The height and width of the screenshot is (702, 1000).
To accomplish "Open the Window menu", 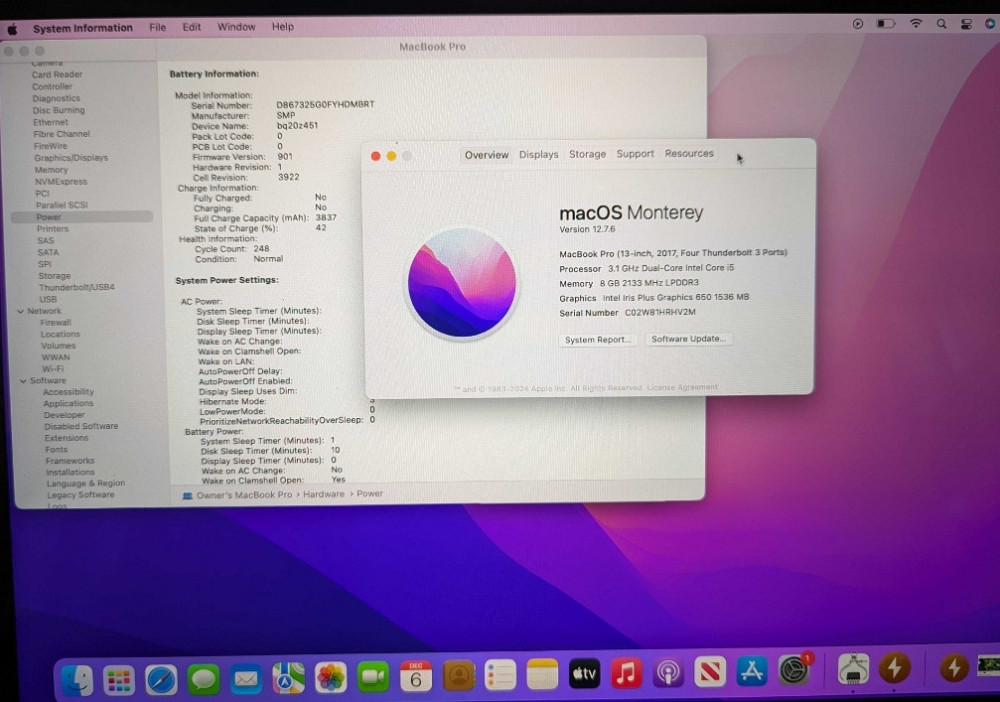I will click(236, 27).
